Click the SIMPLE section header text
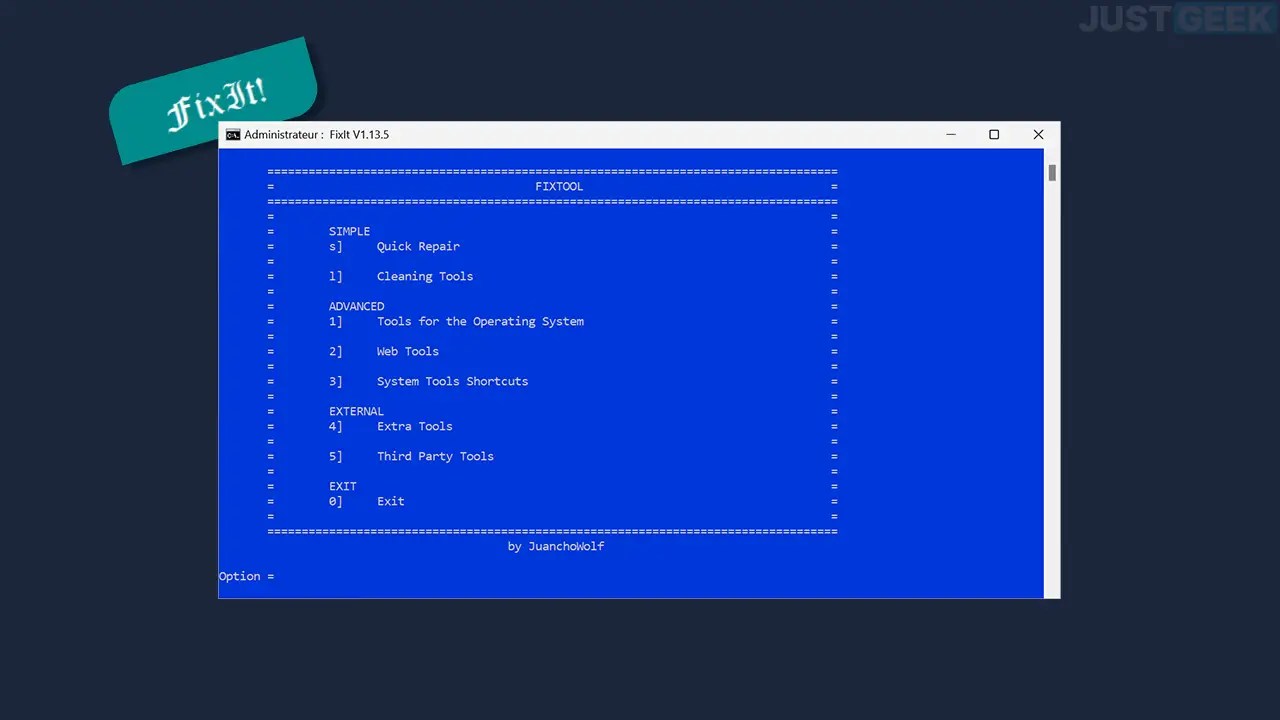 (349, 231)
